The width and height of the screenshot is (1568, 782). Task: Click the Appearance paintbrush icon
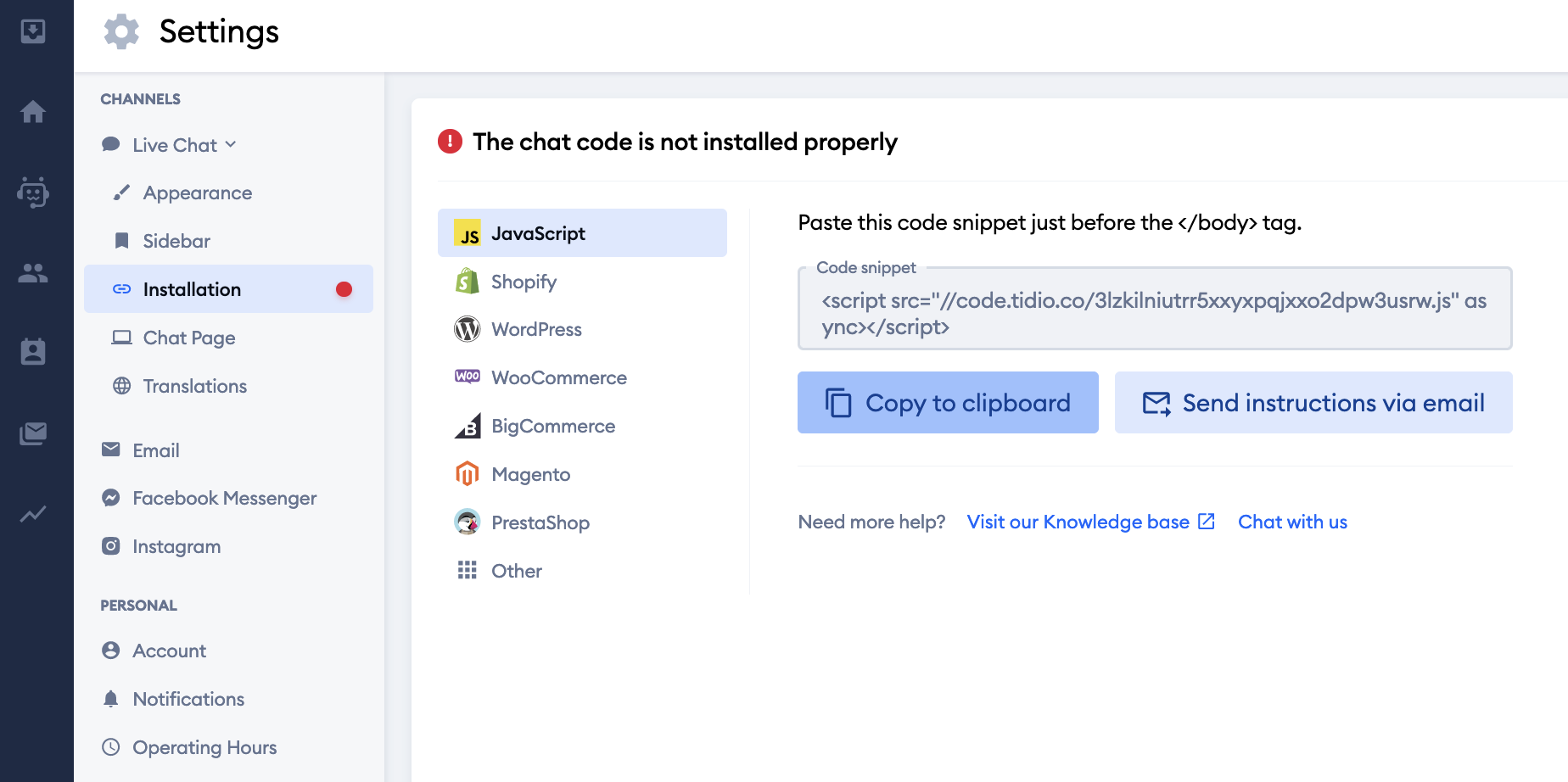pyautogui.click(x=121, y=193)
